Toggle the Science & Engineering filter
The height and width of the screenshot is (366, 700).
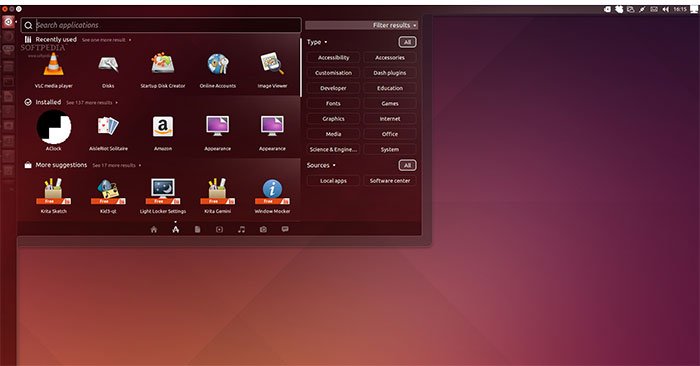[333, 150]
